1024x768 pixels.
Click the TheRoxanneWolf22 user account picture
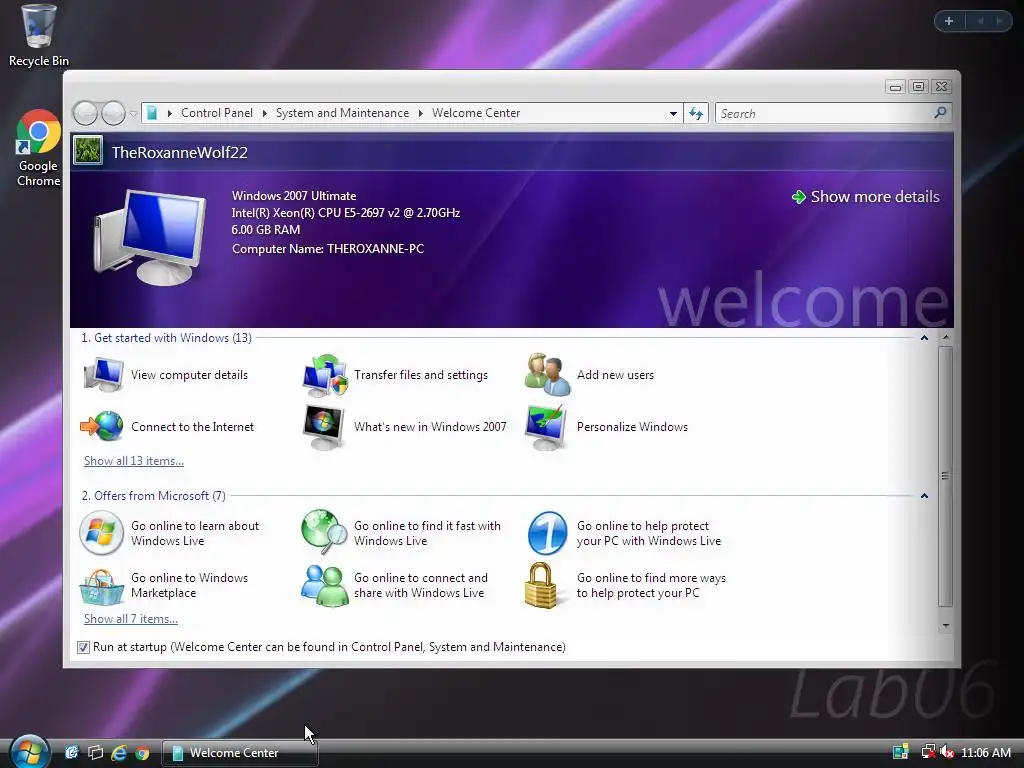click(x=88, y=150)
